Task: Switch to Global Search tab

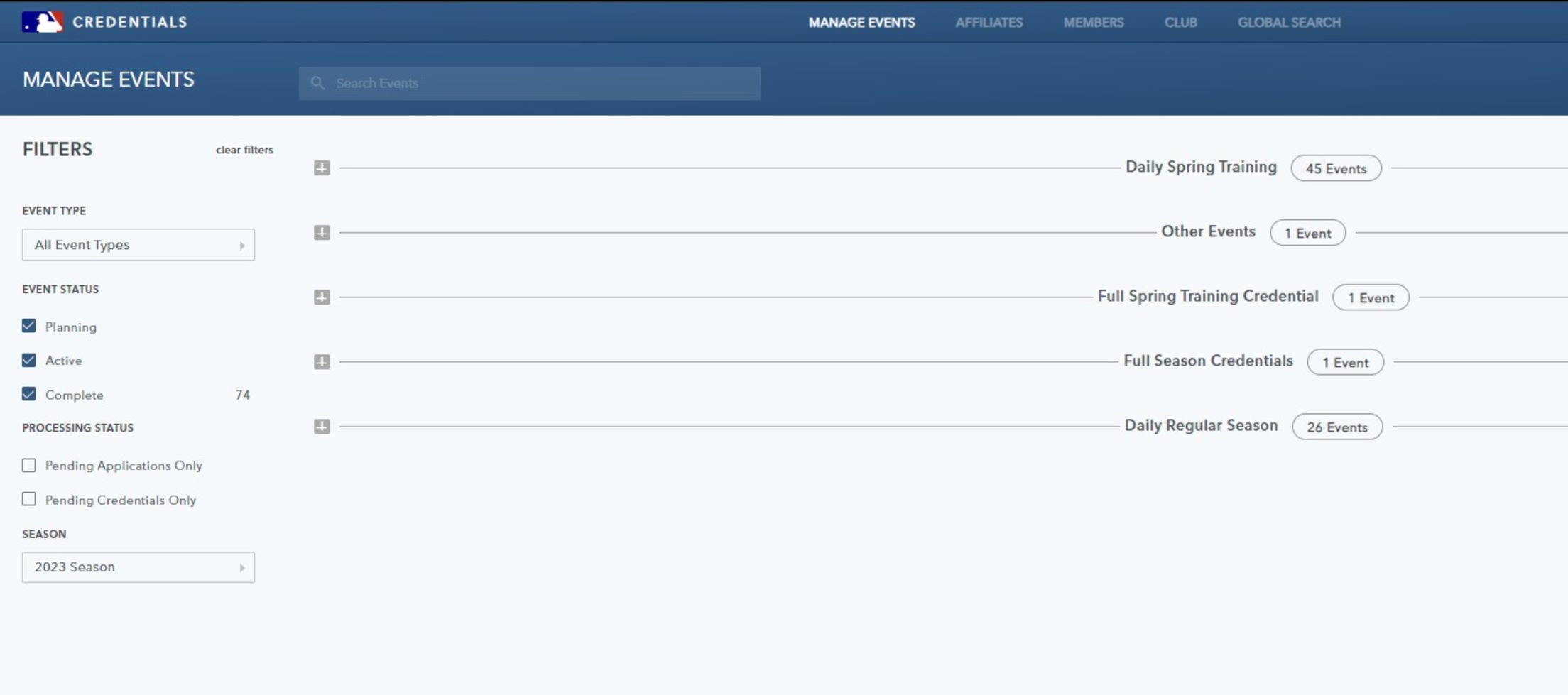Action: [1289, 23]
